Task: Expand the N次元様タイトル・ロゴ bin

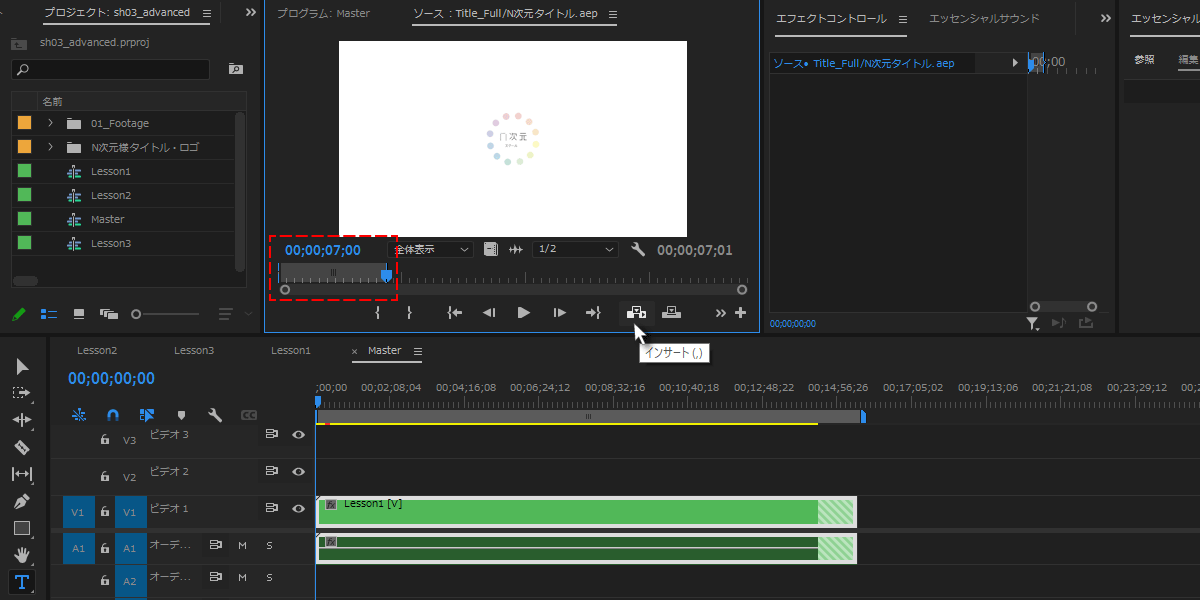Action: [50, 147]
